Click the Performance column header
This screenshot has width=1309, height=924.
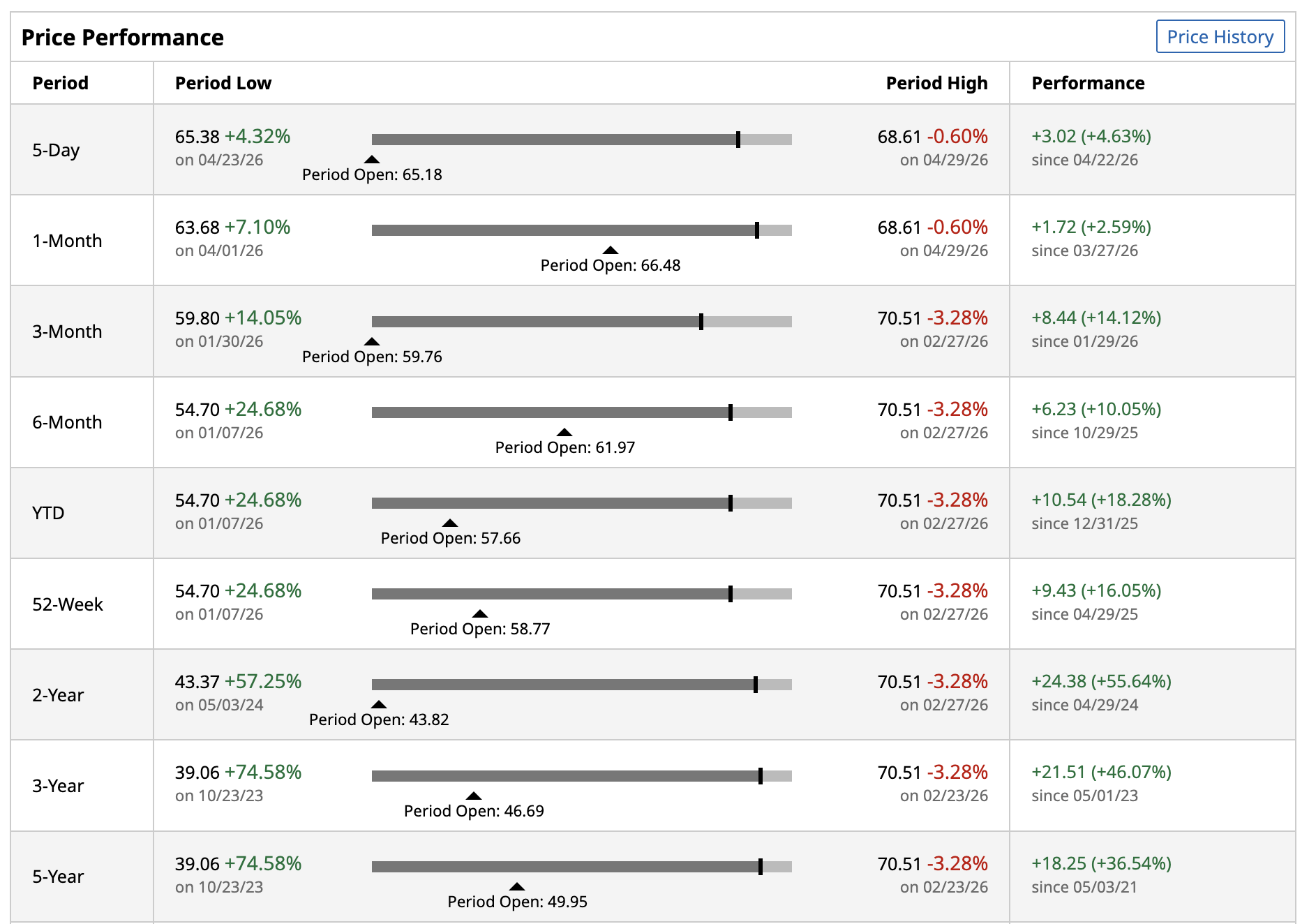click(1088, 83)
